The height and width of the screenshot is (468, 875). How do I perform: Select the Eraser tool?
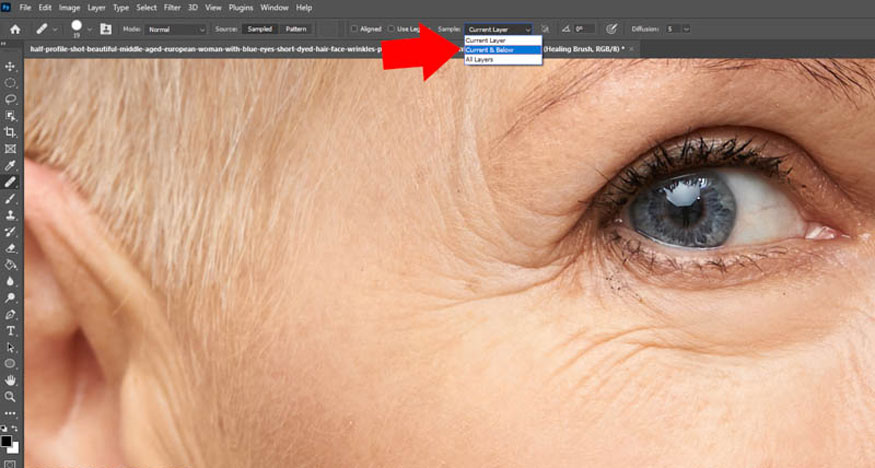[x=10, y=248]
